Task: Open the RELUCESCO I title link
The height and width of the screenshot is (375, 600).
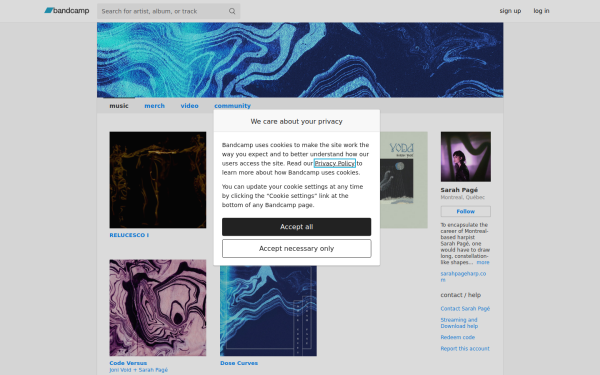Action: 129,235
